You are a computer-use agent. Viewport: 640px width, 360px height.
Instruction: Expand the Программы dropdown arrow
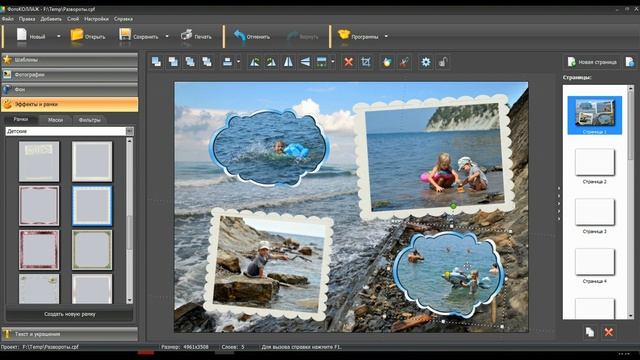[386, 36]
